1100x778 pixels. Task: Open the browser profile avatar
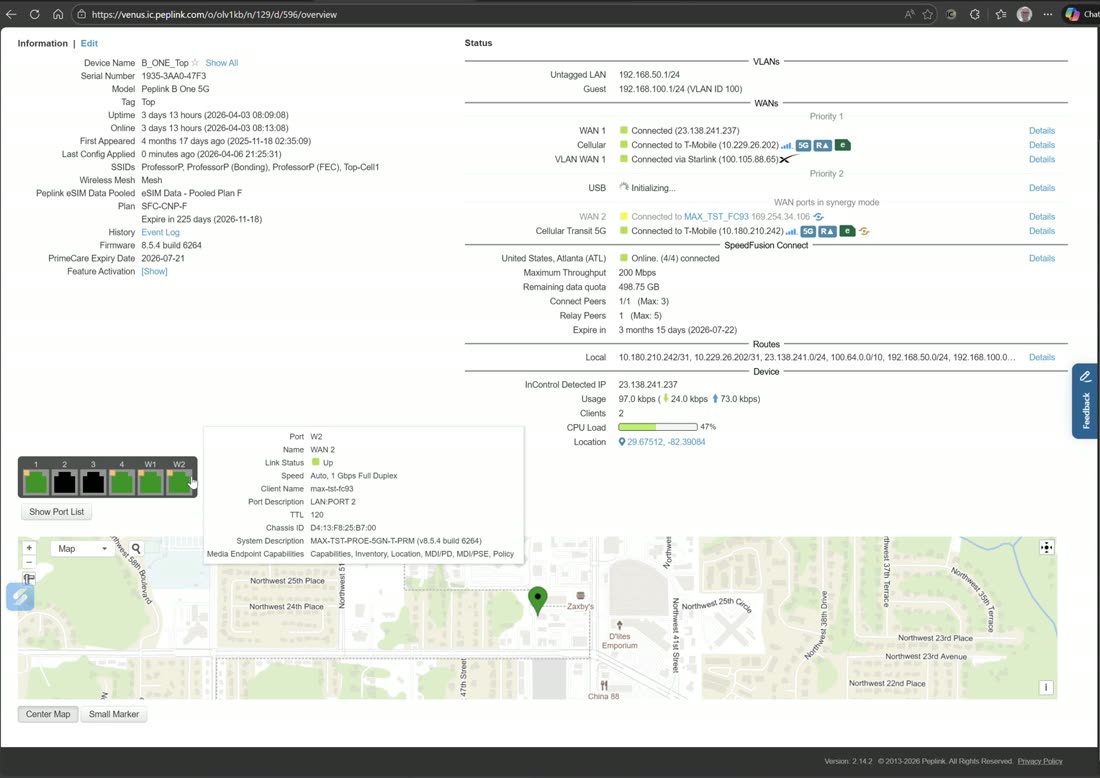[x=1024, y=14]
